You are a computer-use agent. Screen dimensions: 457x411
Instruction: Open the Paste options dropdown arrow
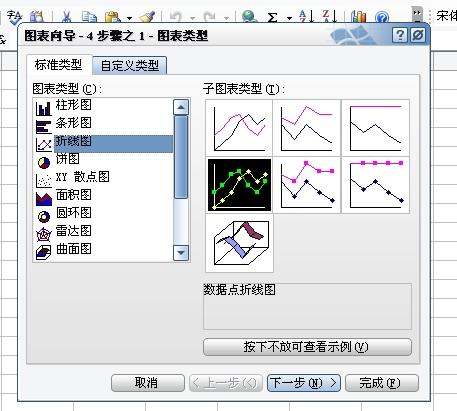click(129, 18)
